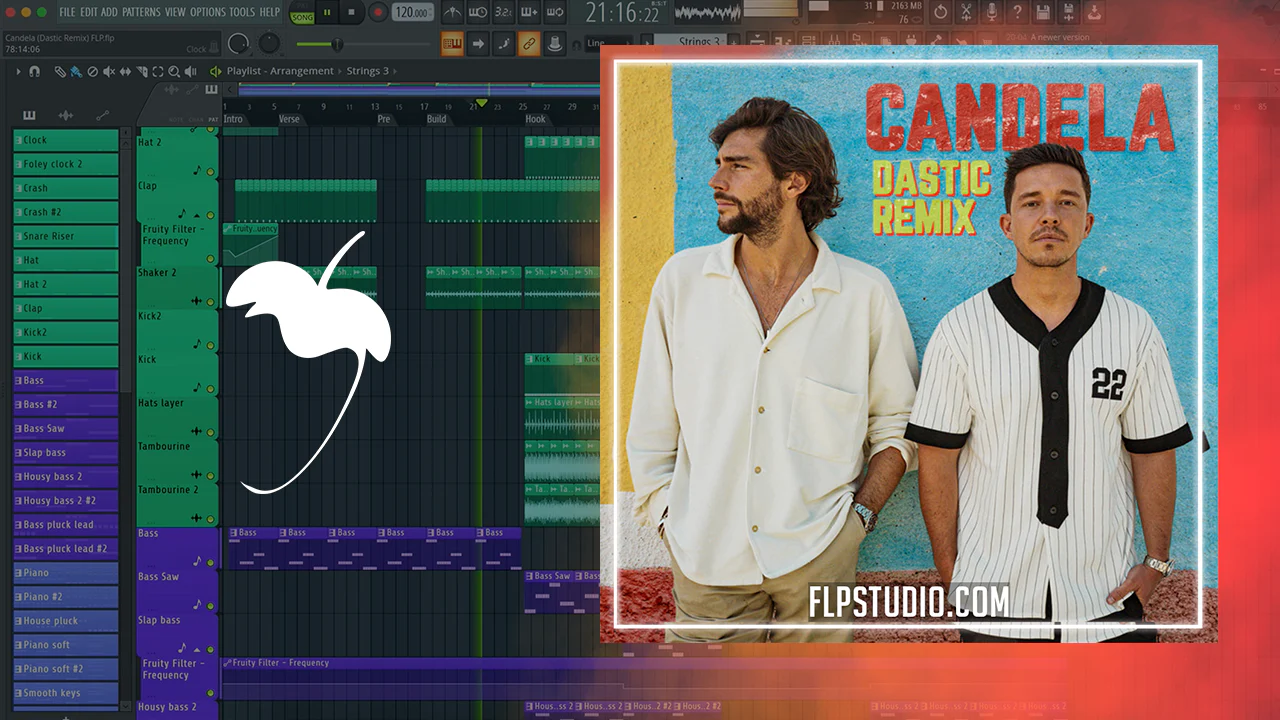Screen dimensions: 1280x720
Task: Toggle the Playlist snap magnet
Action: click(34, 71)
